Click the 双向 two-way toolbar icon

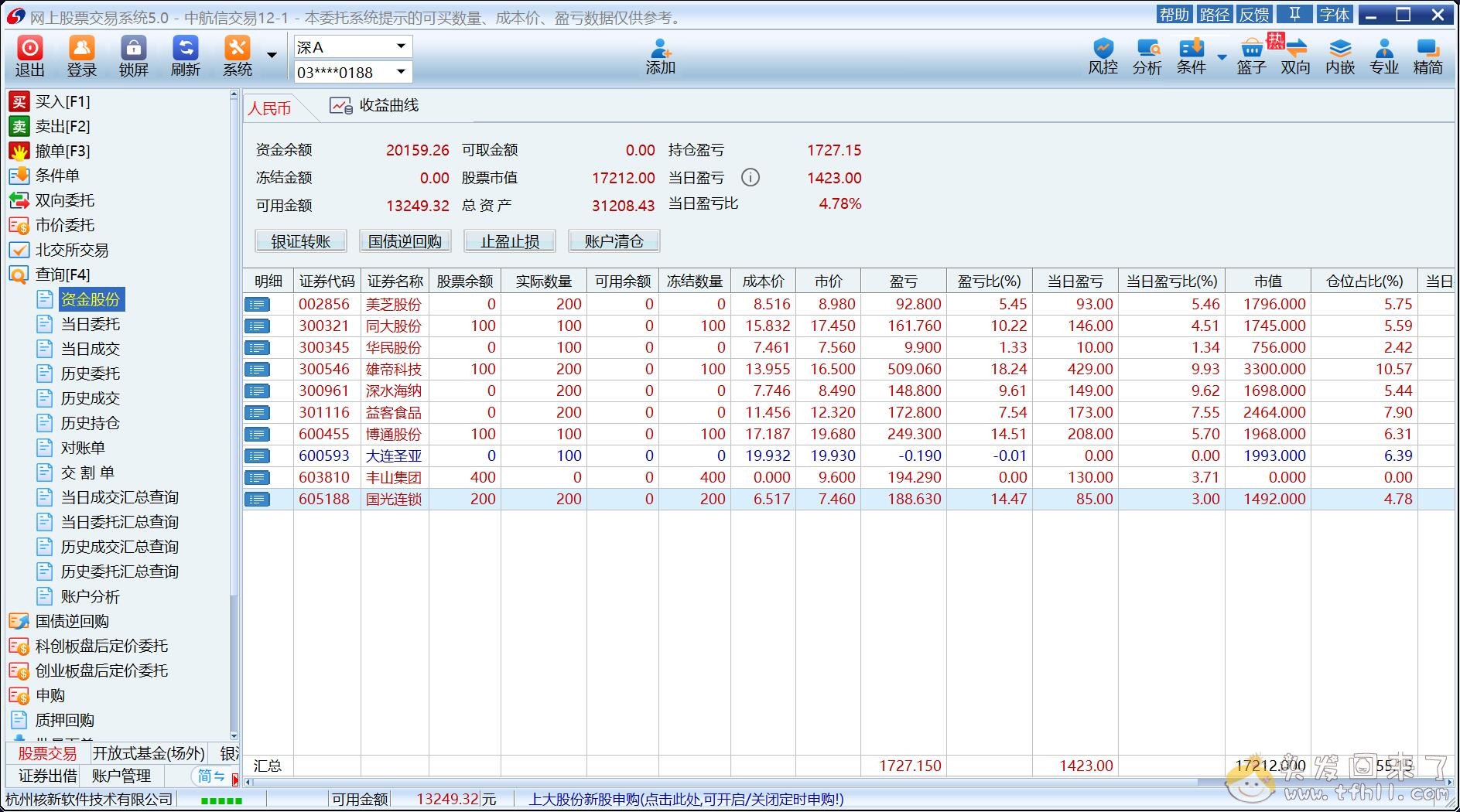pos(1295,56)
